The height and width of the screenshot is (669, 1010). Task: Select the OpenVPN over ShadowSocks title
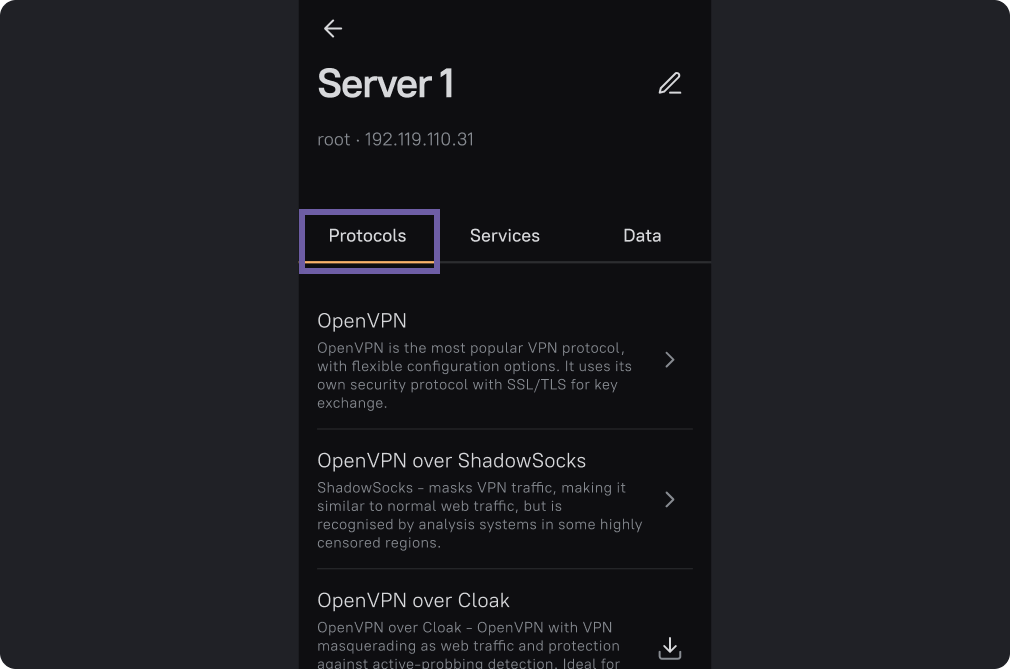point(451,461)
